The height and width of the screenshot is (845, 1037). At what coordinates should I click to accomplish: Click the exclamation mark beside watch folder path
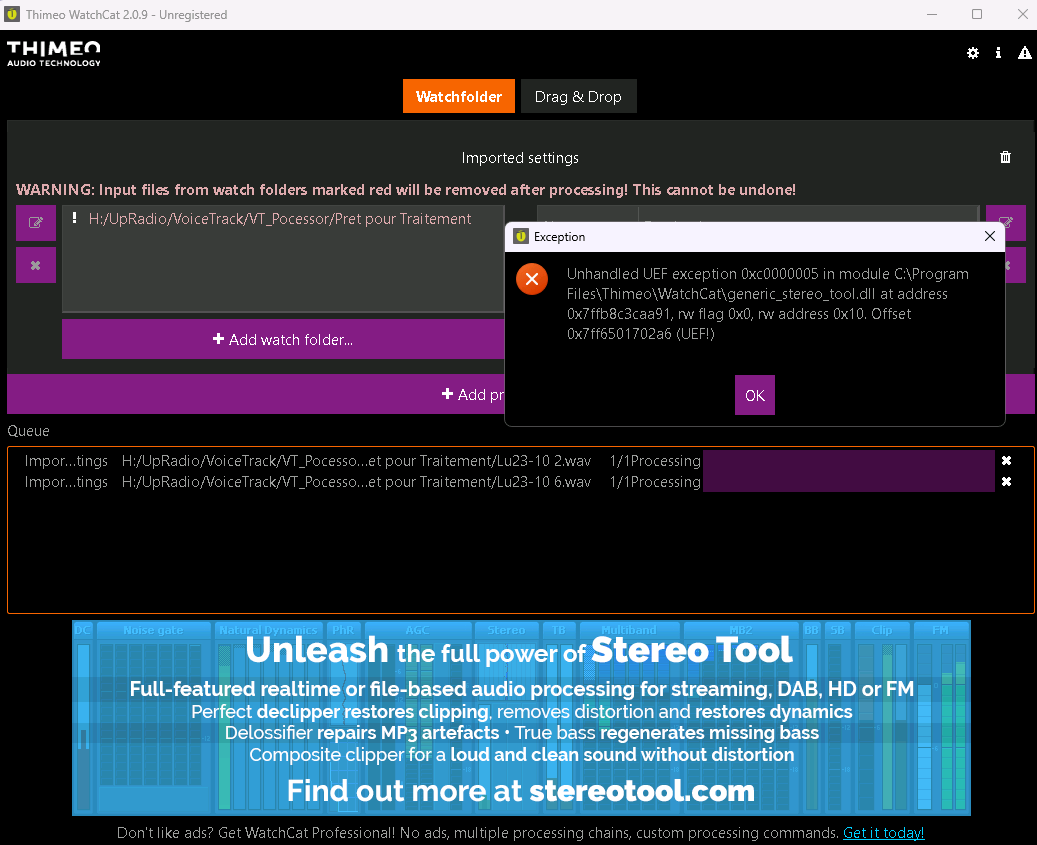(x=74, y=218)
